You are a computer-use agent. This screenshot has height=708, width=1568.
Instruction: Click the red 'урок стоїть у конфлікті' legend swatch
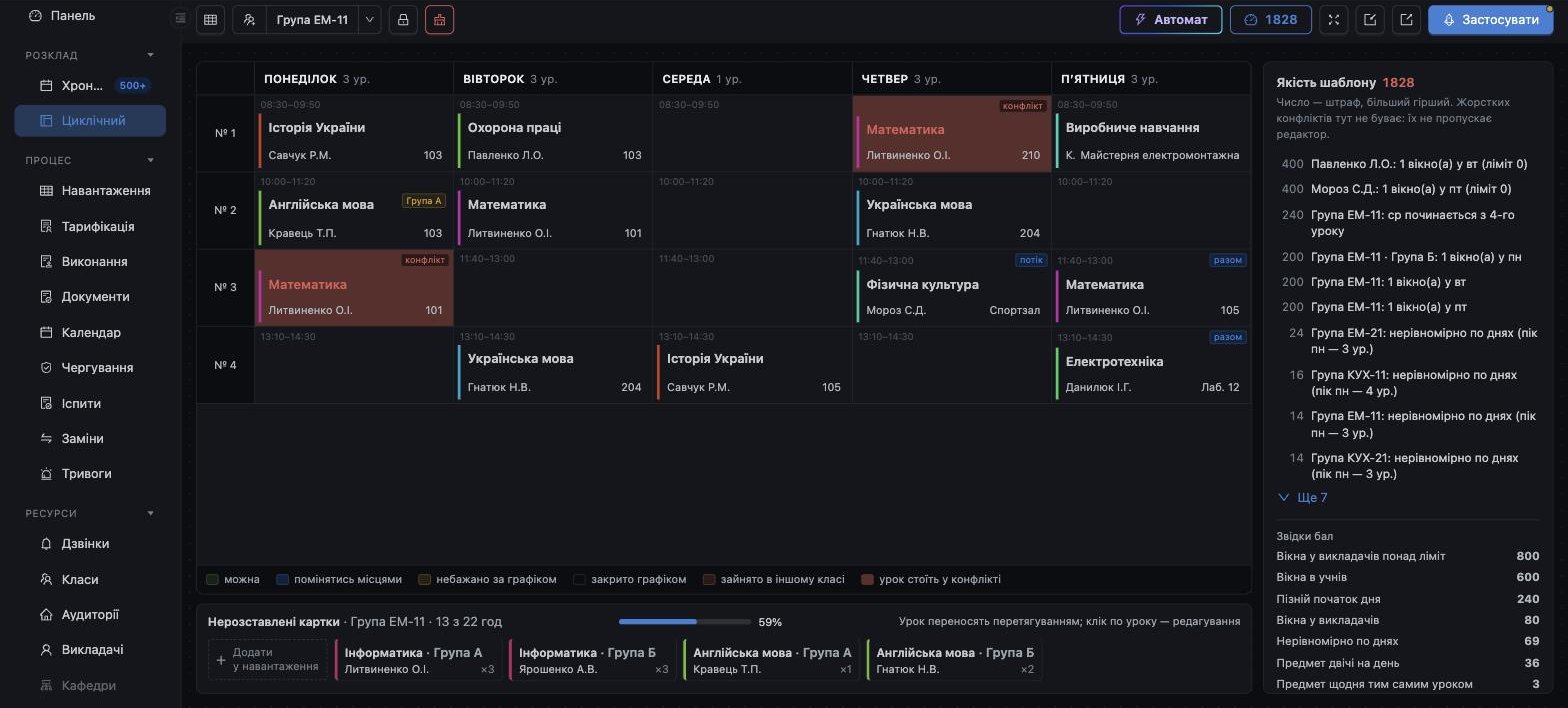tap(868, 580)
